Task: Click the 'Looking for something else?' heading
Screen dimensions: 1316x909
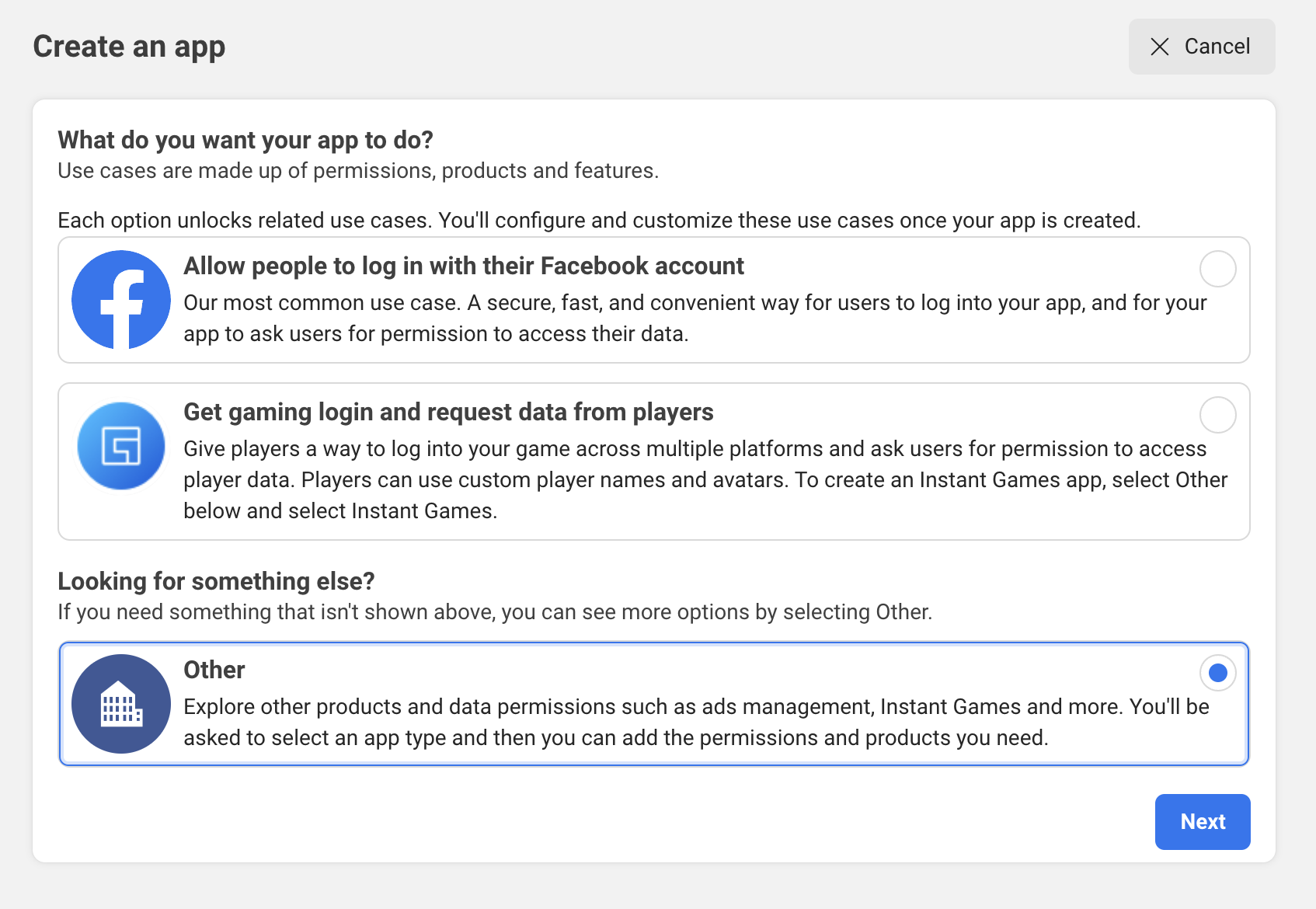Action: coord(216,581)
